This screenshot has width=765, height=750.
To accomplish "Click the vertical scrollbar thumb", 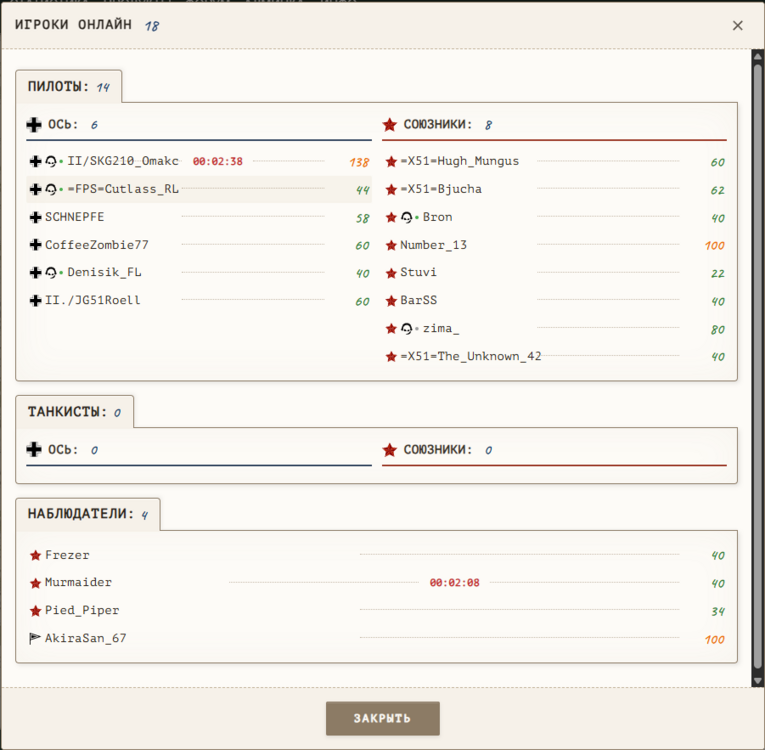I will (758, 367).
